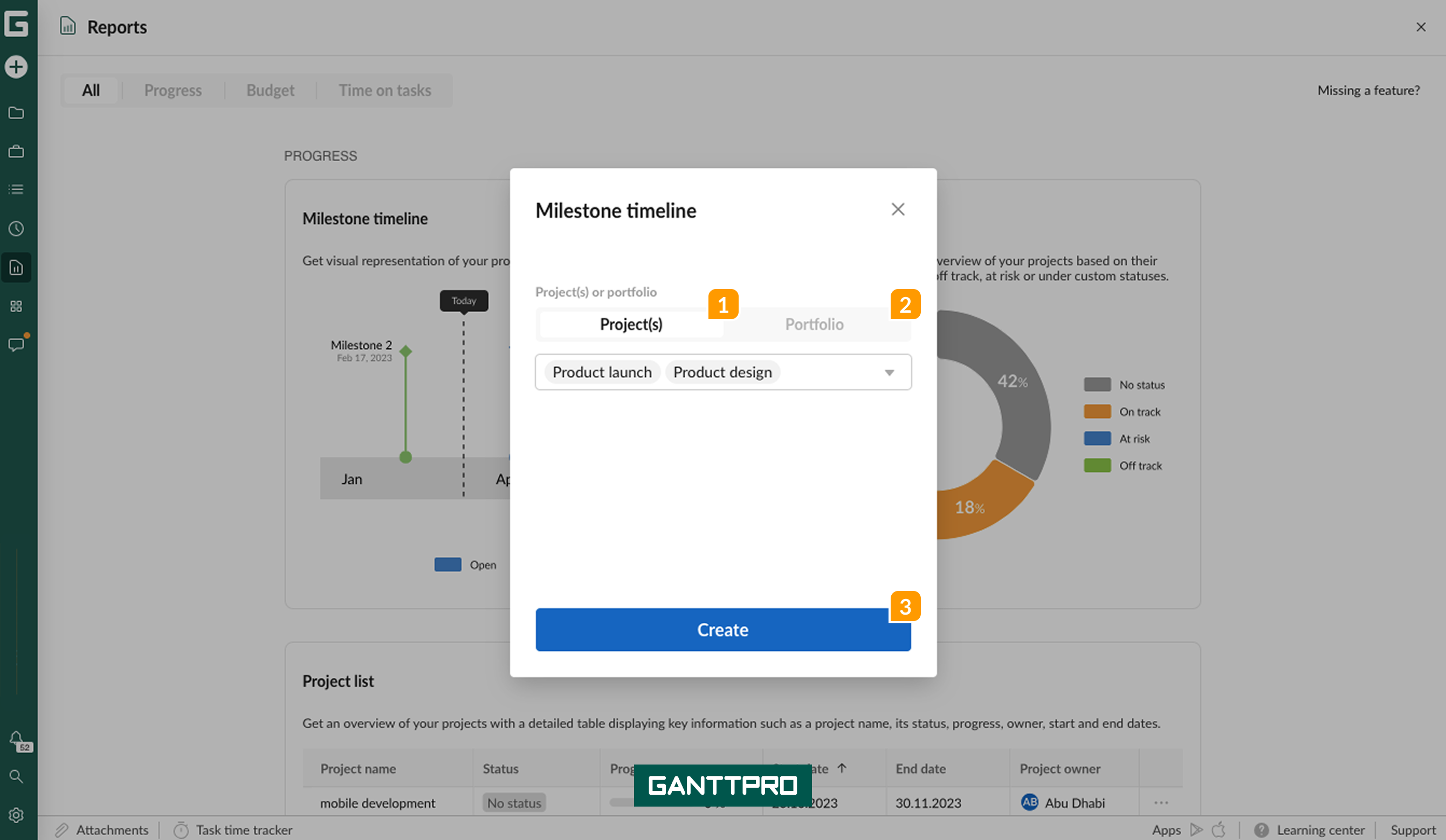Click the blue Create button
This screenshot has height=840, width=1446.
[x=722, y=629]
